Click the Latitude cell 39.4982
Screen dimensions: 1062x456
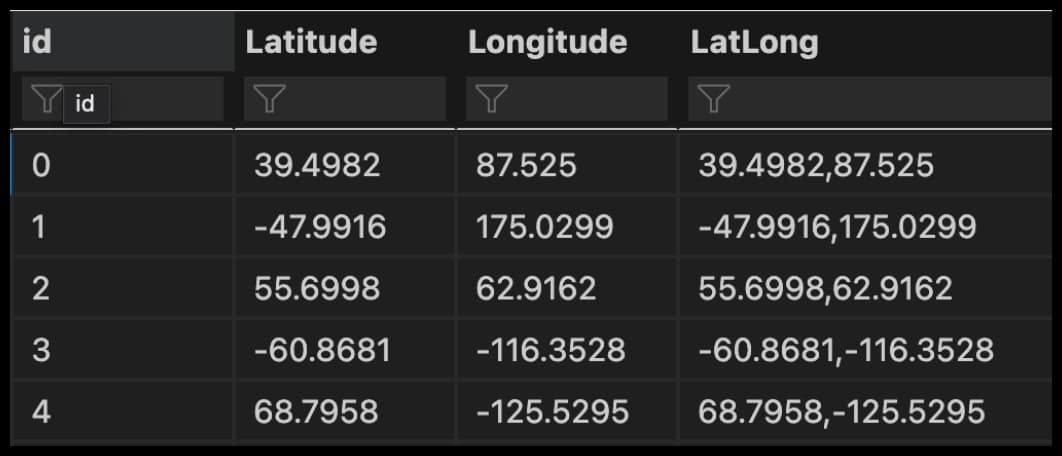[317, 165]
